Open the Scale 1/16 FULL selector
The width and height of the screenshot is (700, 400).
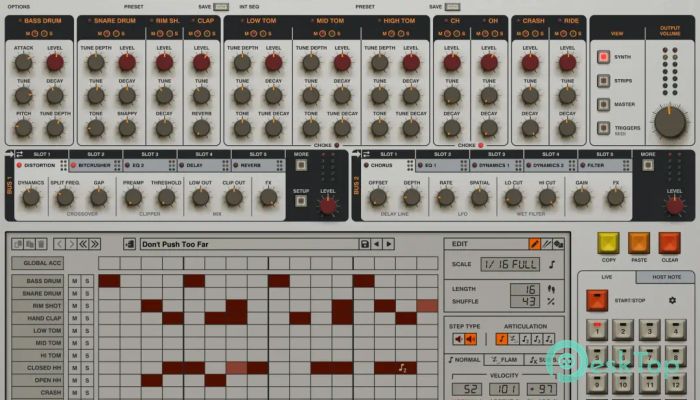[x=510, y=264]
